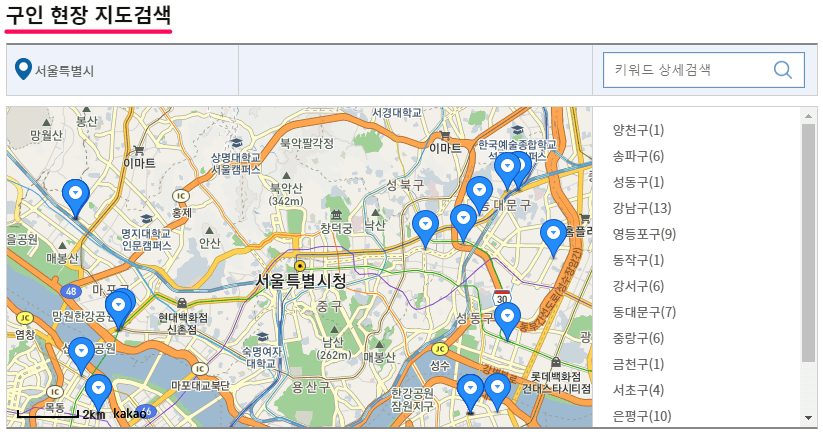Open 동작구(1) district listing
Image resolution: width=823 pixels, height=434 pixels.
coord(638,260)
